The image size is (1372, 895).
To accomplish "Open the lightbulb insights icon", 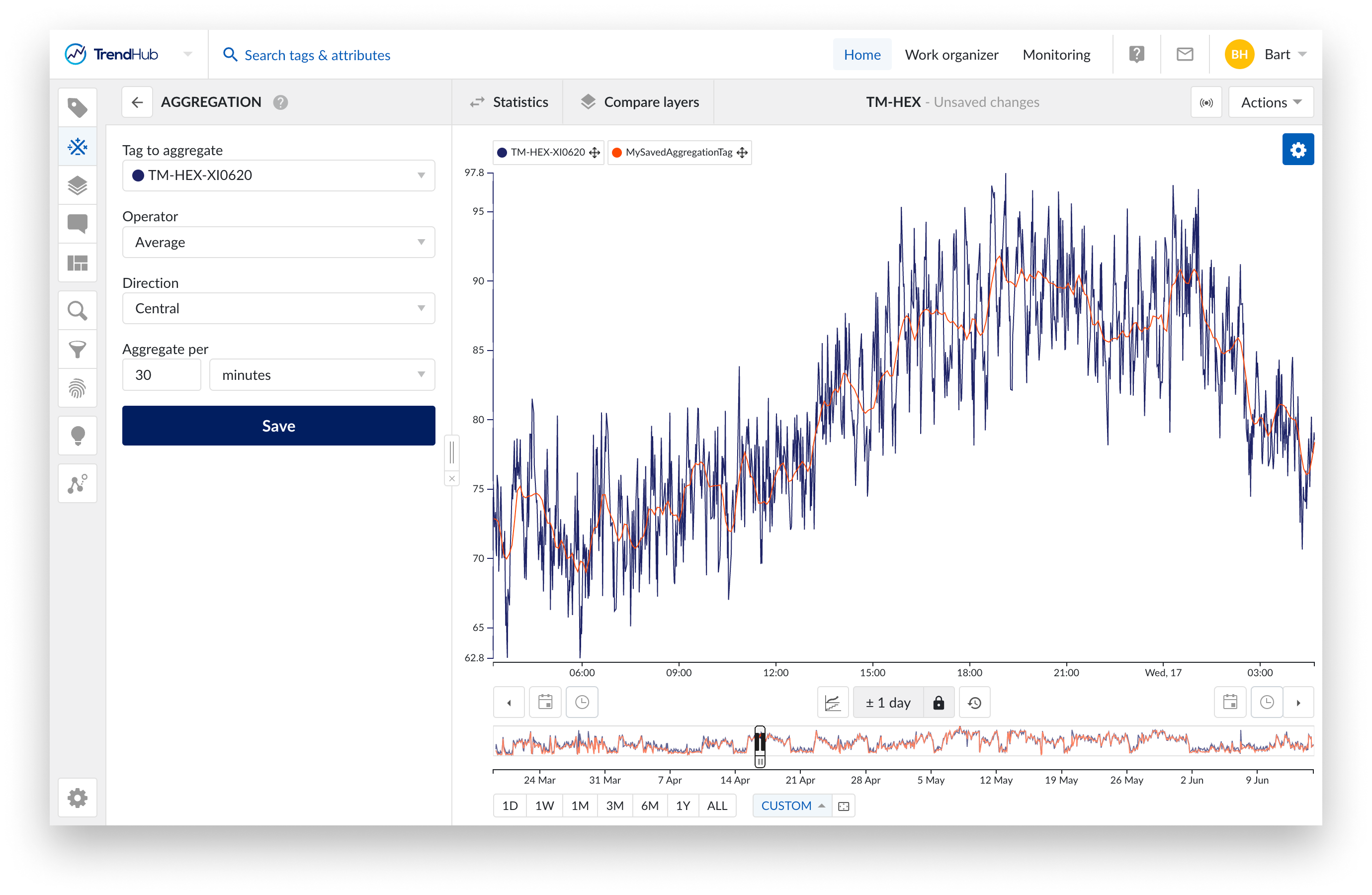I will [77, 436].
